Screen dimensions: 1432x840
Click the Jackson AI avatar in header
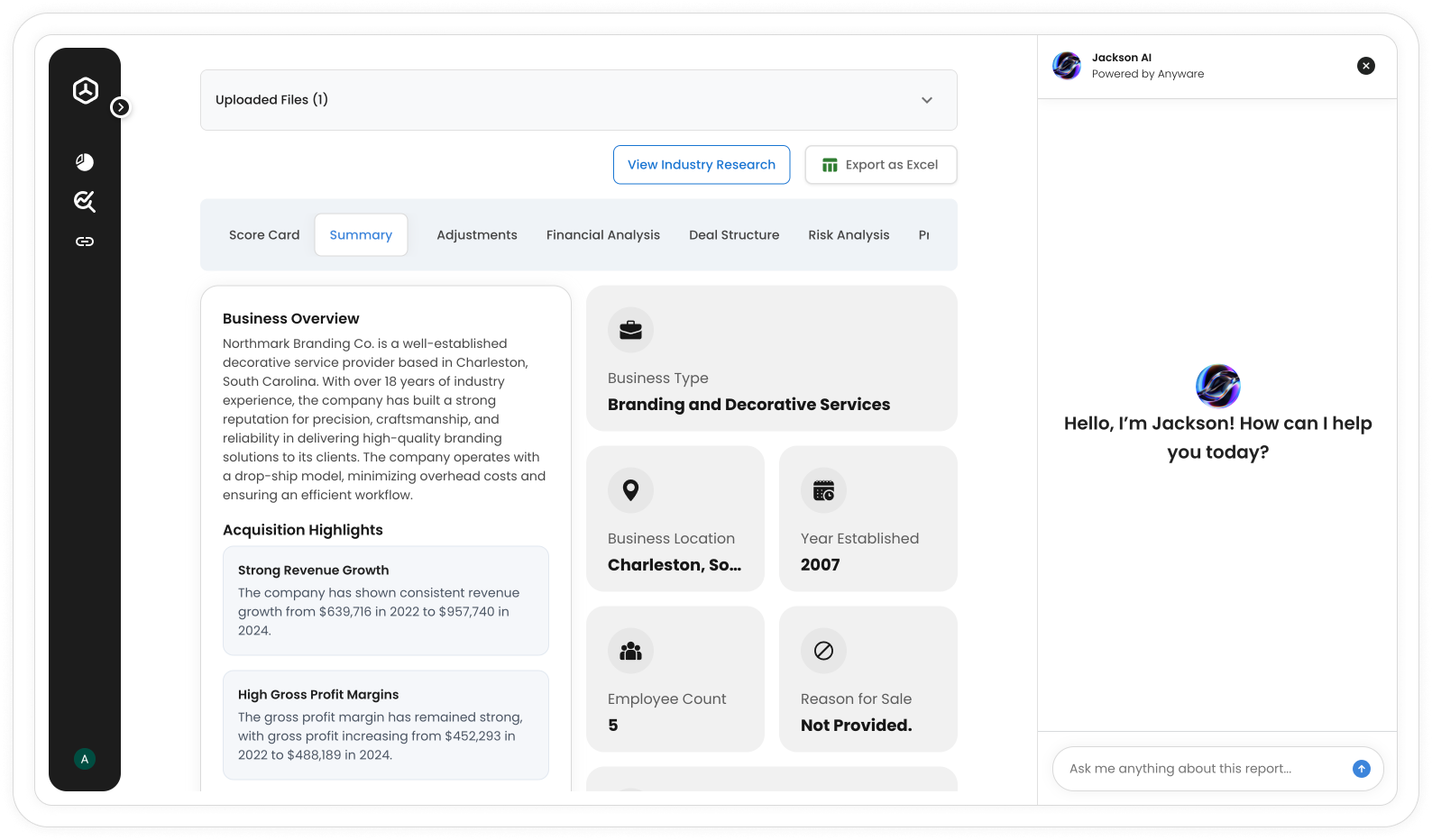[1067, 66]
